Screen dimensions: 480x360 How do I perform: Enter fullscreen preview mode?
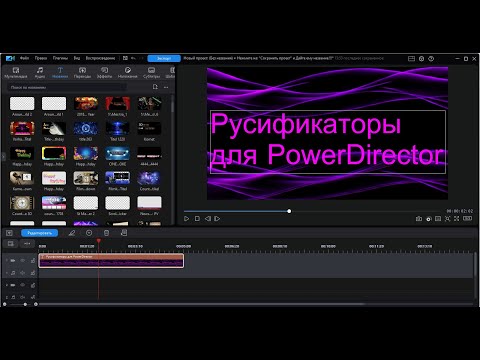click(x=457, y=219)
